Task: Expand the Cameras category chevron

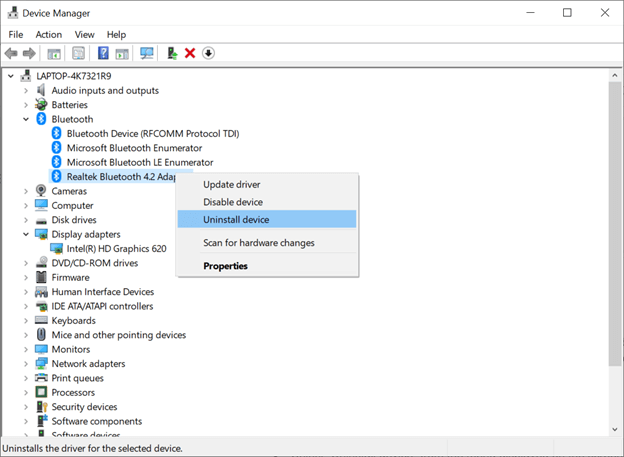Action: (x=26, y=191)
